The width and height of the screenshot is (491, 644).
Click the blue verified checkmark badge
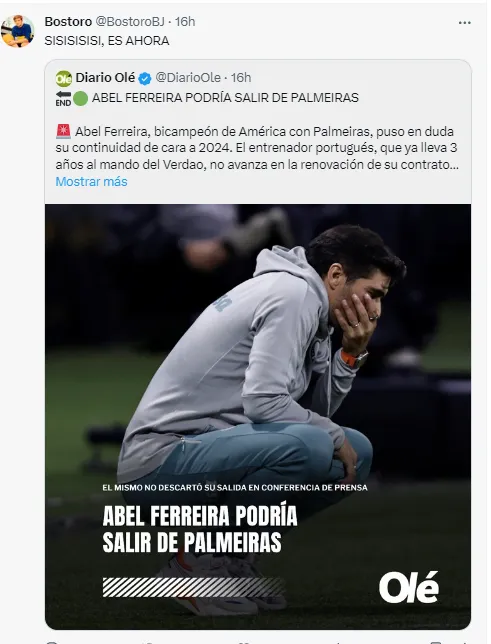145,78
